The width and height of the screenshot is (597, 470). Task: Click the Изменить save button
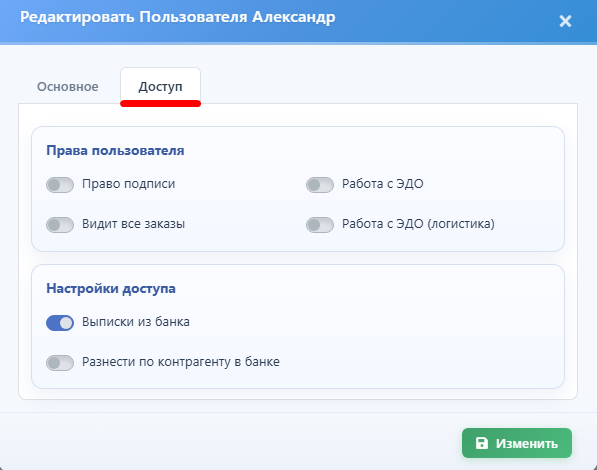point(517,443)
